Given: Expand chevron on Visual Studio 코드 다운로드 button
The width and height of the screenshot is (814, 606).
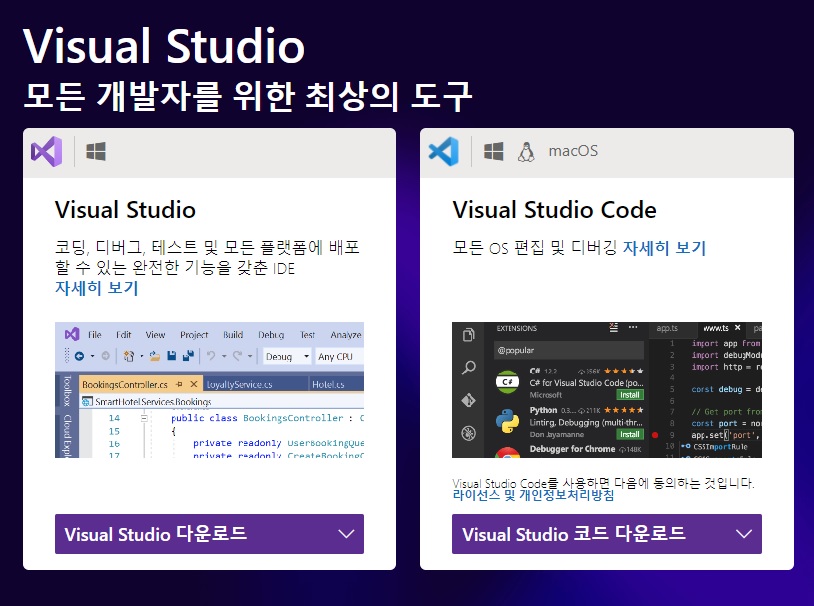Looking at the screenshot, I should 744,534.
